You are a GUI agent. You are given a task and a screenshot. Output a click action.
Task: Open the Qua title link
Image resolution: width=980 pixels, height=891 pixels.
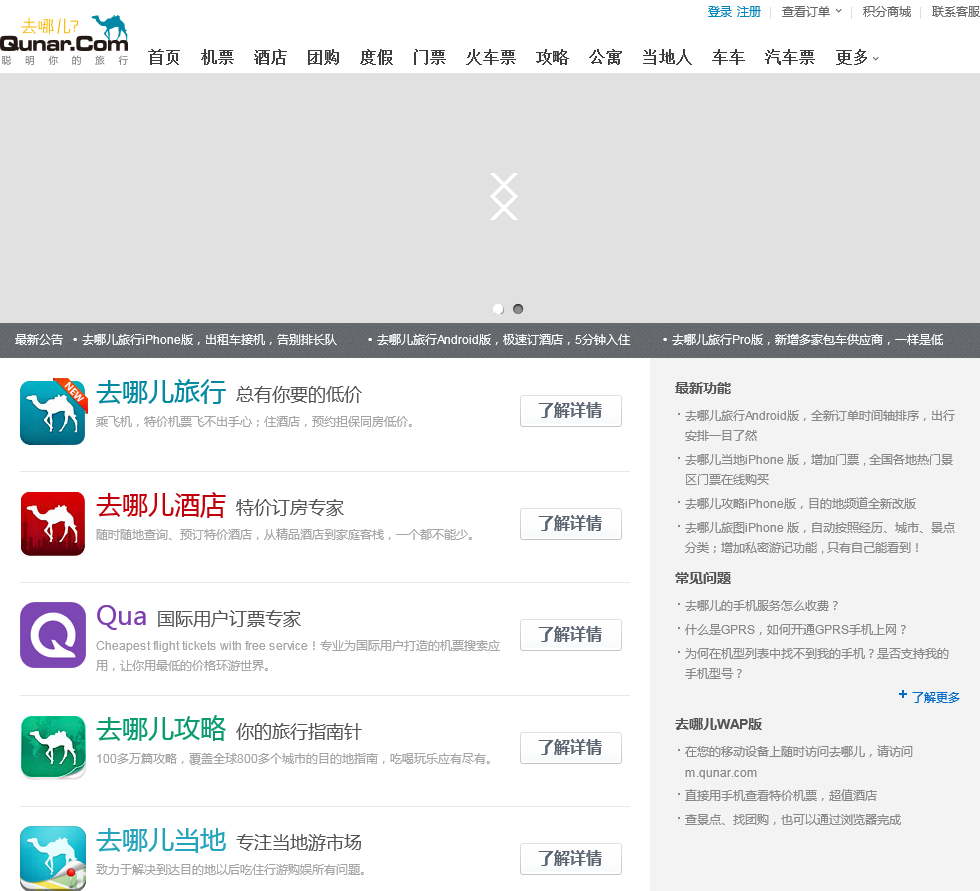(x=121, y=617)
